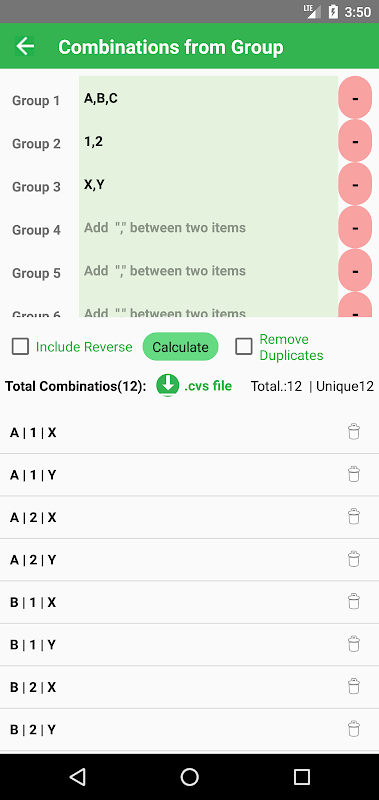Remove the A | 2 | X result
379x800 pixels.
click(x=353, y=517)
